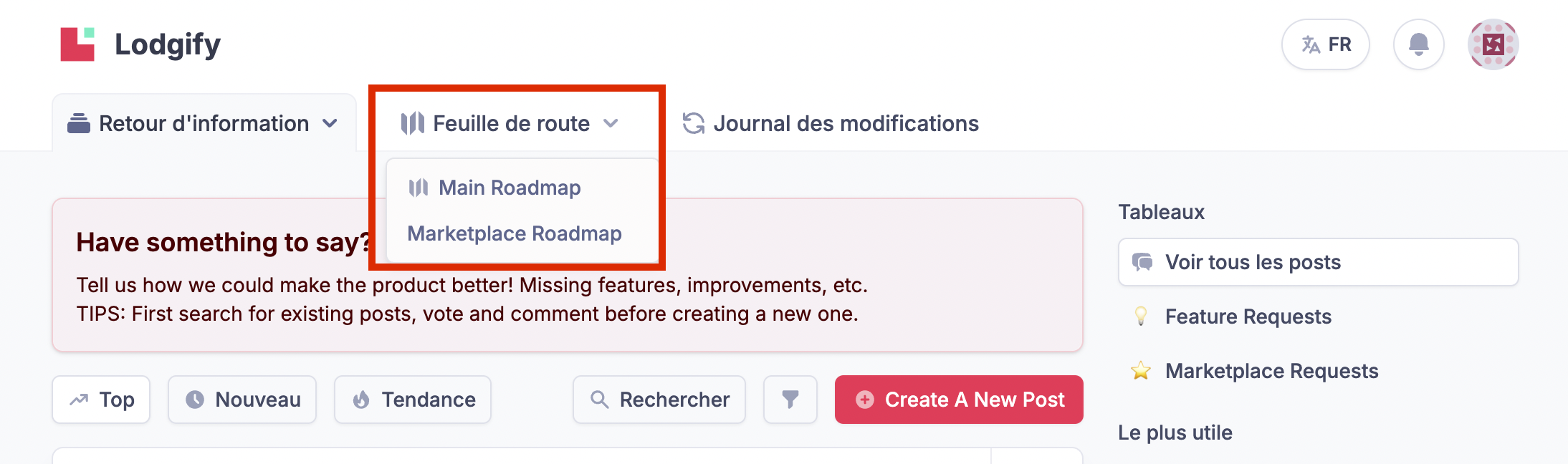
Task: Select Marketplace Roadmap from the menu
Action: 515,233
